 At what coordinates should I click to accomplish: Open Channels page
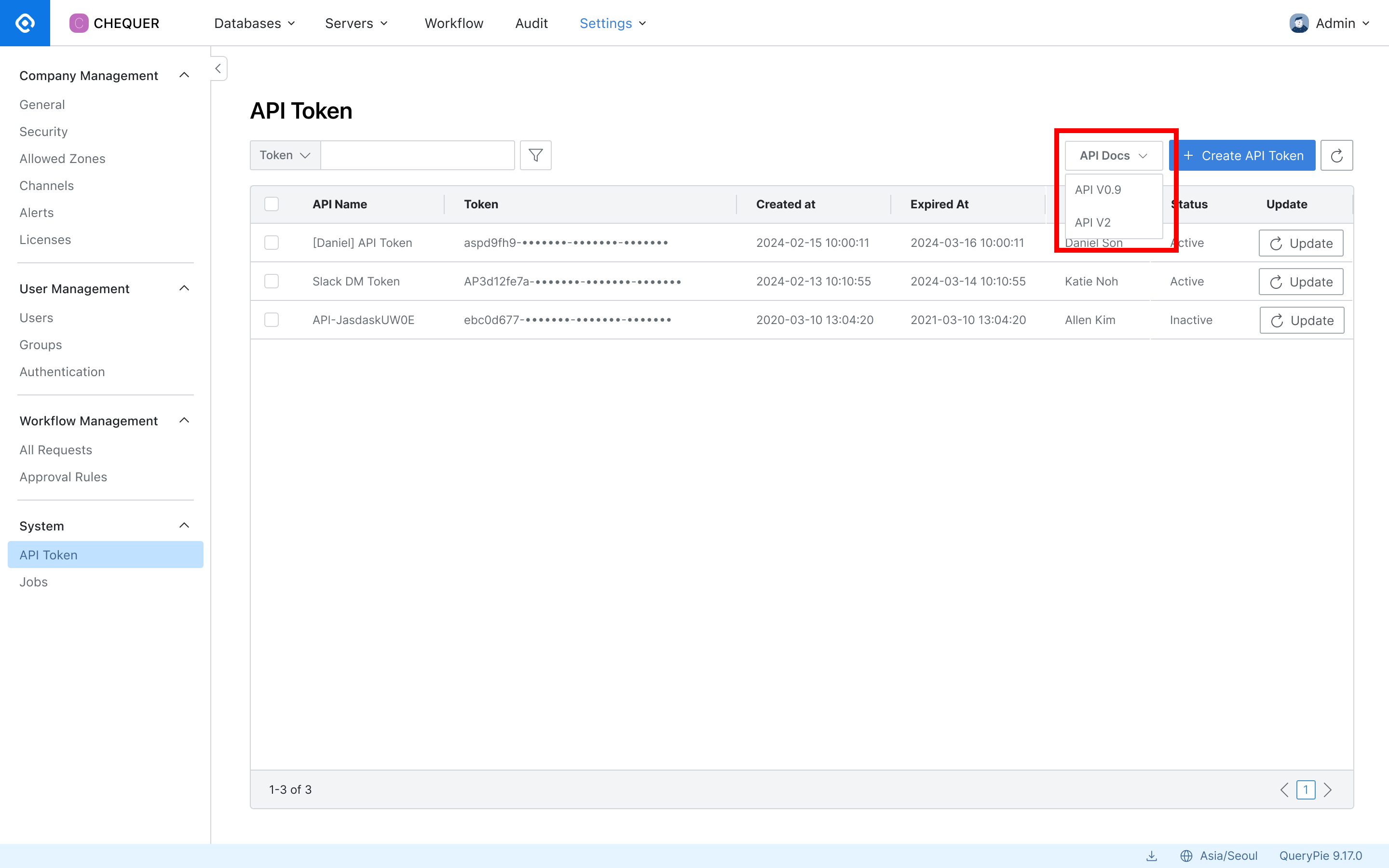[x=46, y=186]
